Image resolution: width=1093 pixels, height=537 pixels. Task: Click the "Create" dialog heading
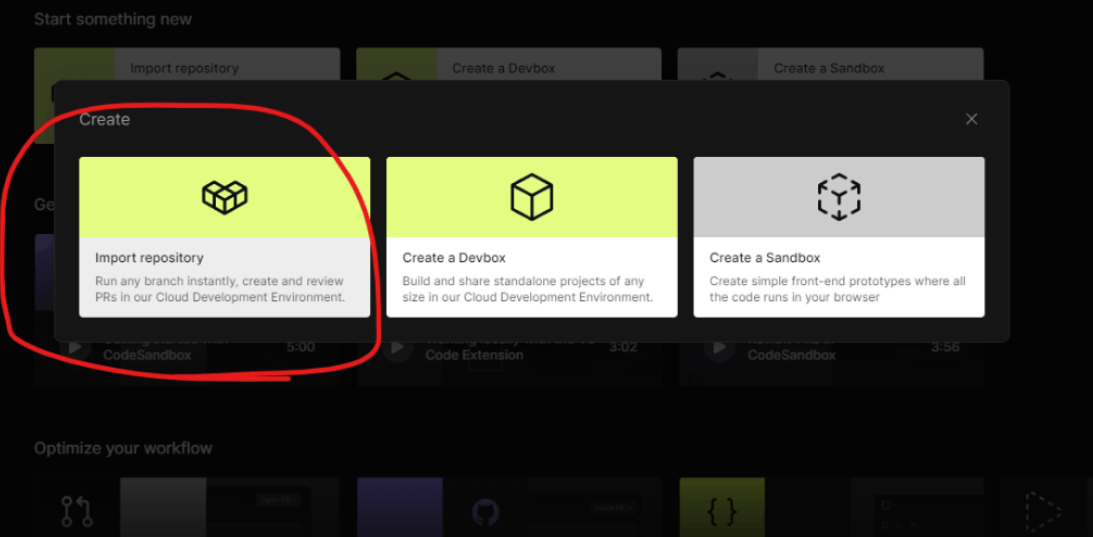(105, 119)
